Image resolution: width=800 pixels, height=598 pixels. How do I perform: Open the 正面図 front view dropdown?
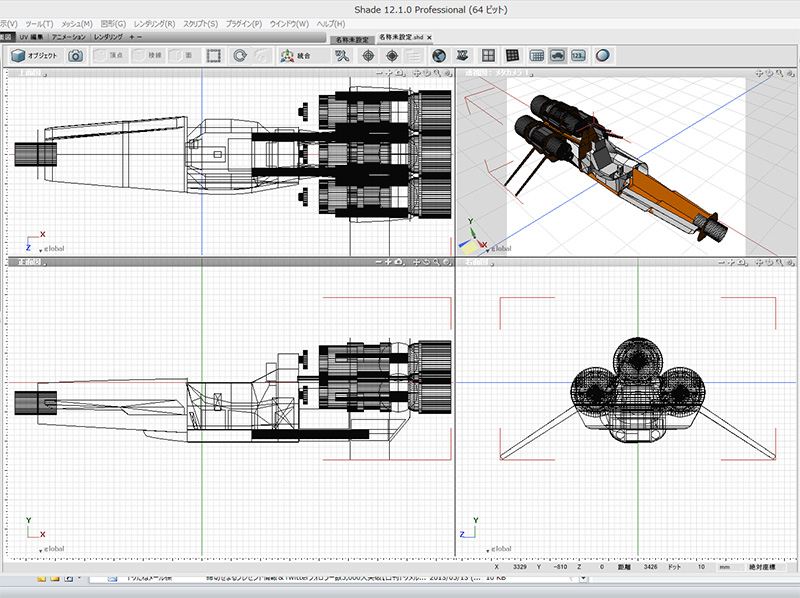[x=33, y=262]
